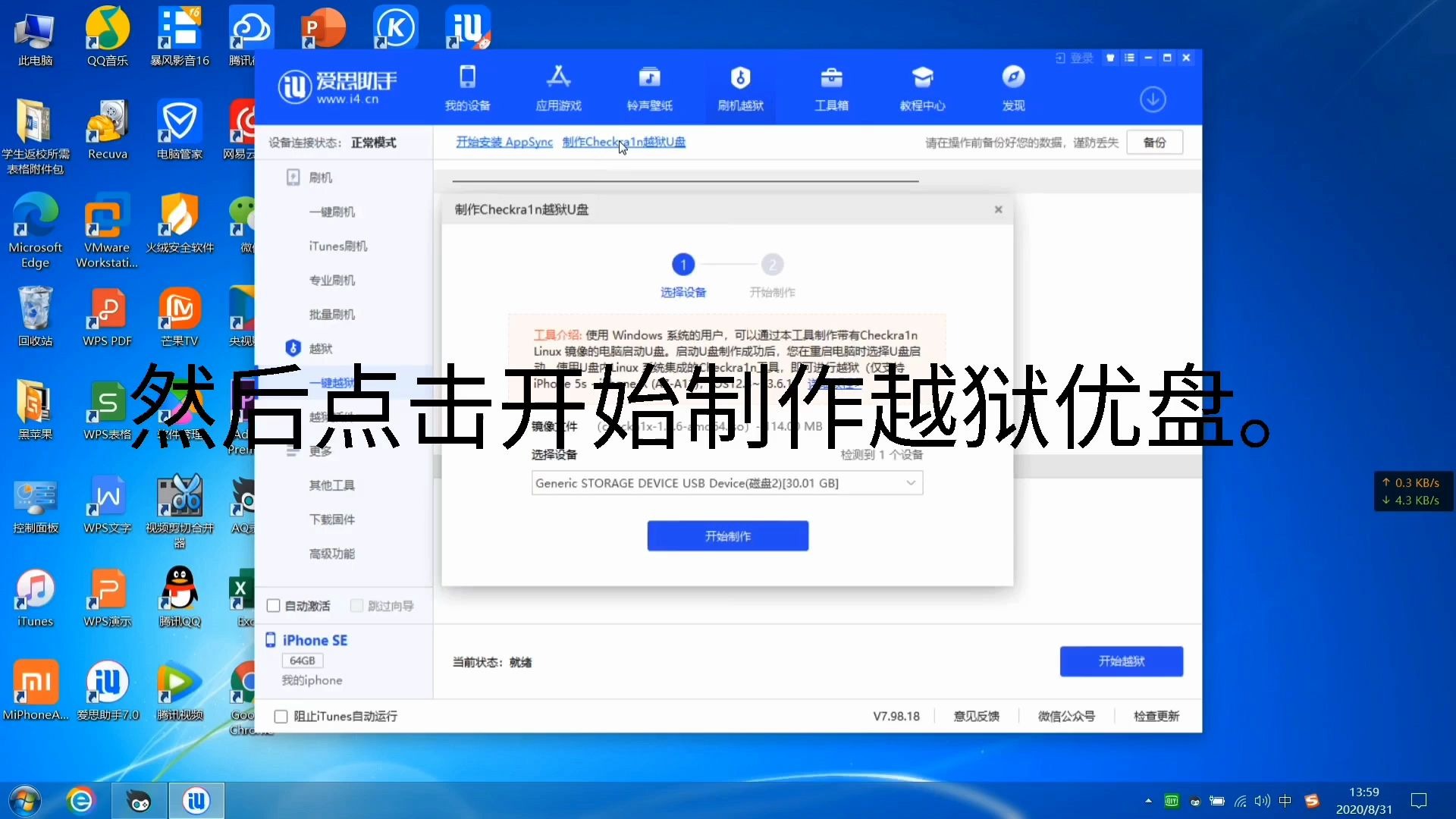Click the 64GB capacity label
This screenshot has width=1456, height=819.
click(x=302, y=661)
